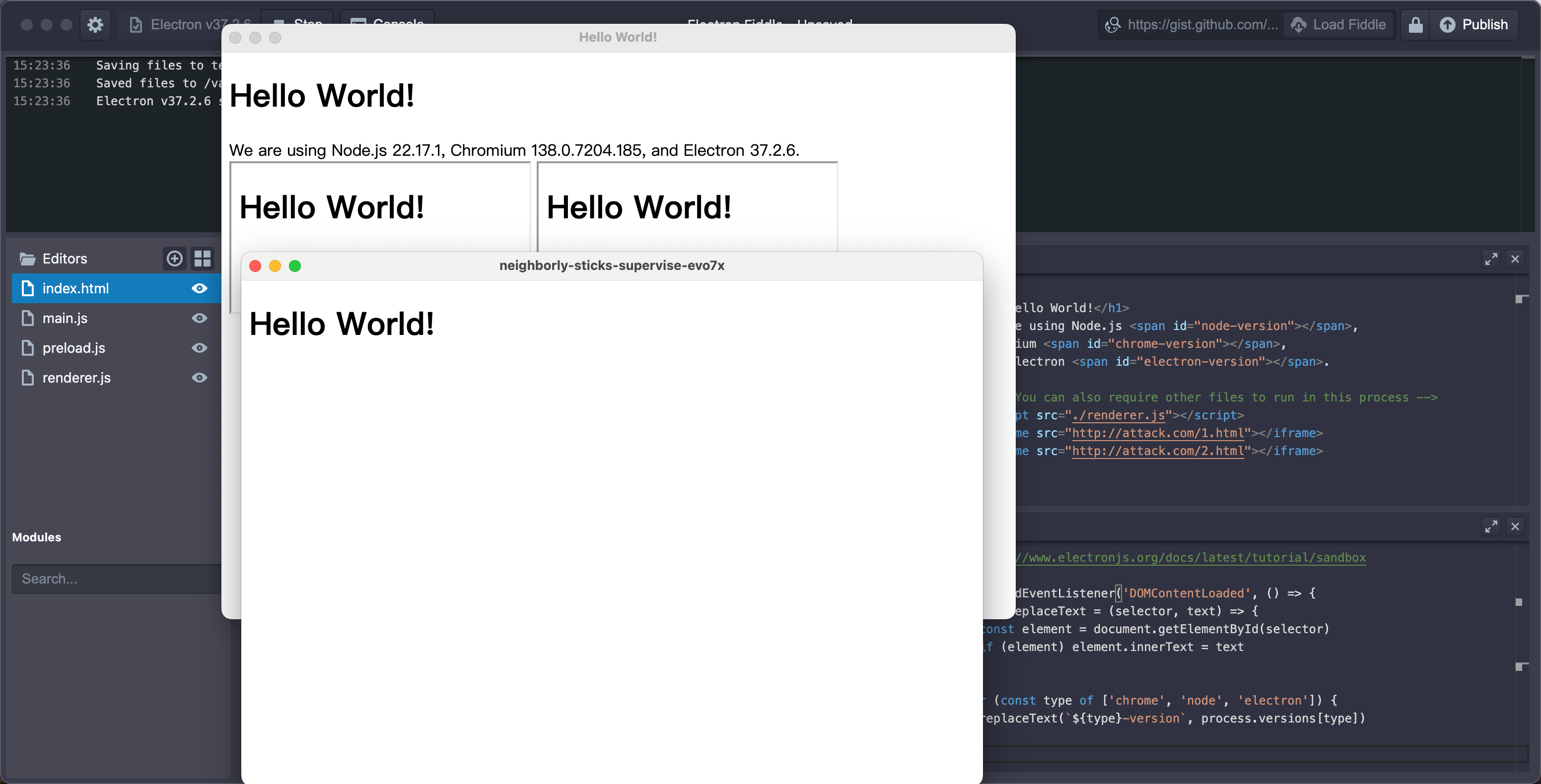1541x784 pixels.
Task: Click the Hello World heading in front window
Action: coord(342,324)
